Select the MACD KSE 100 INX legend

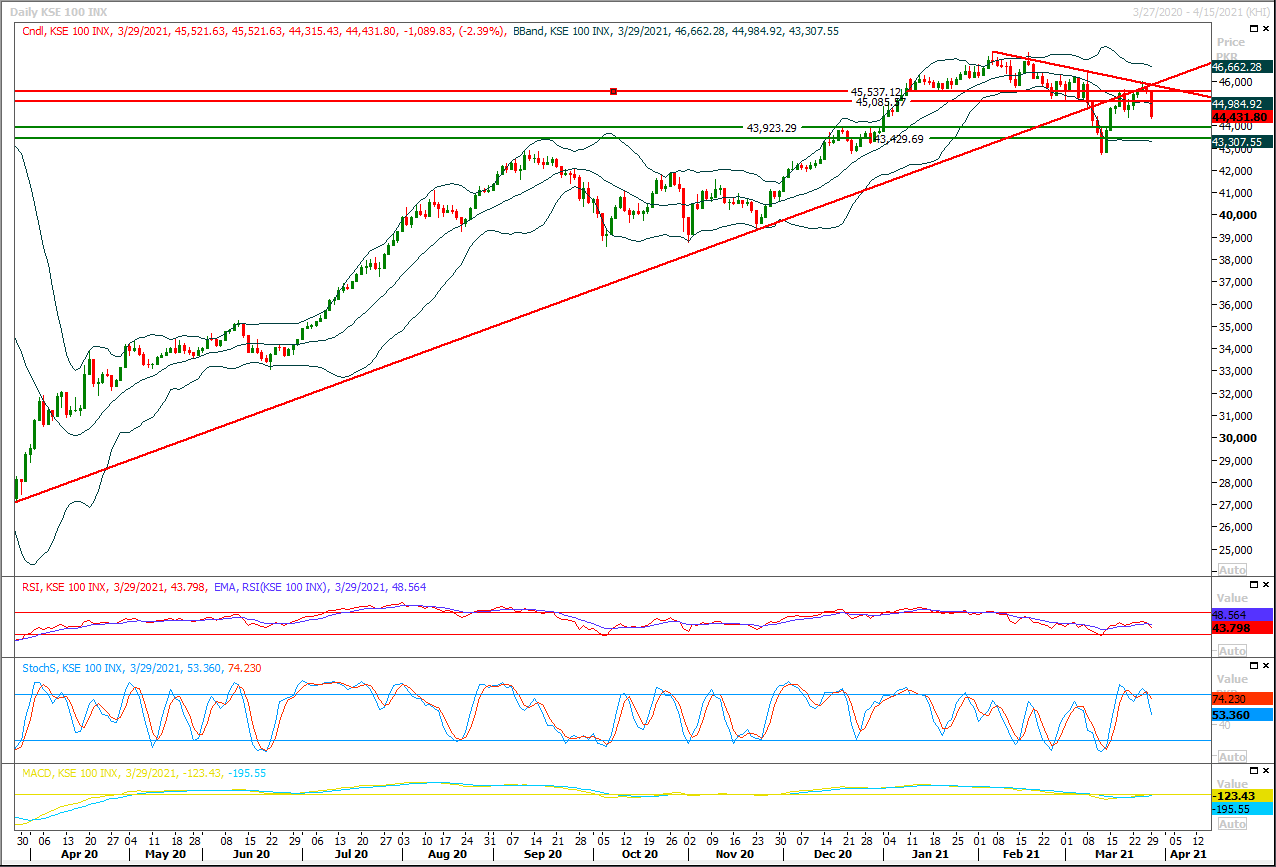[x=143, y=773]
